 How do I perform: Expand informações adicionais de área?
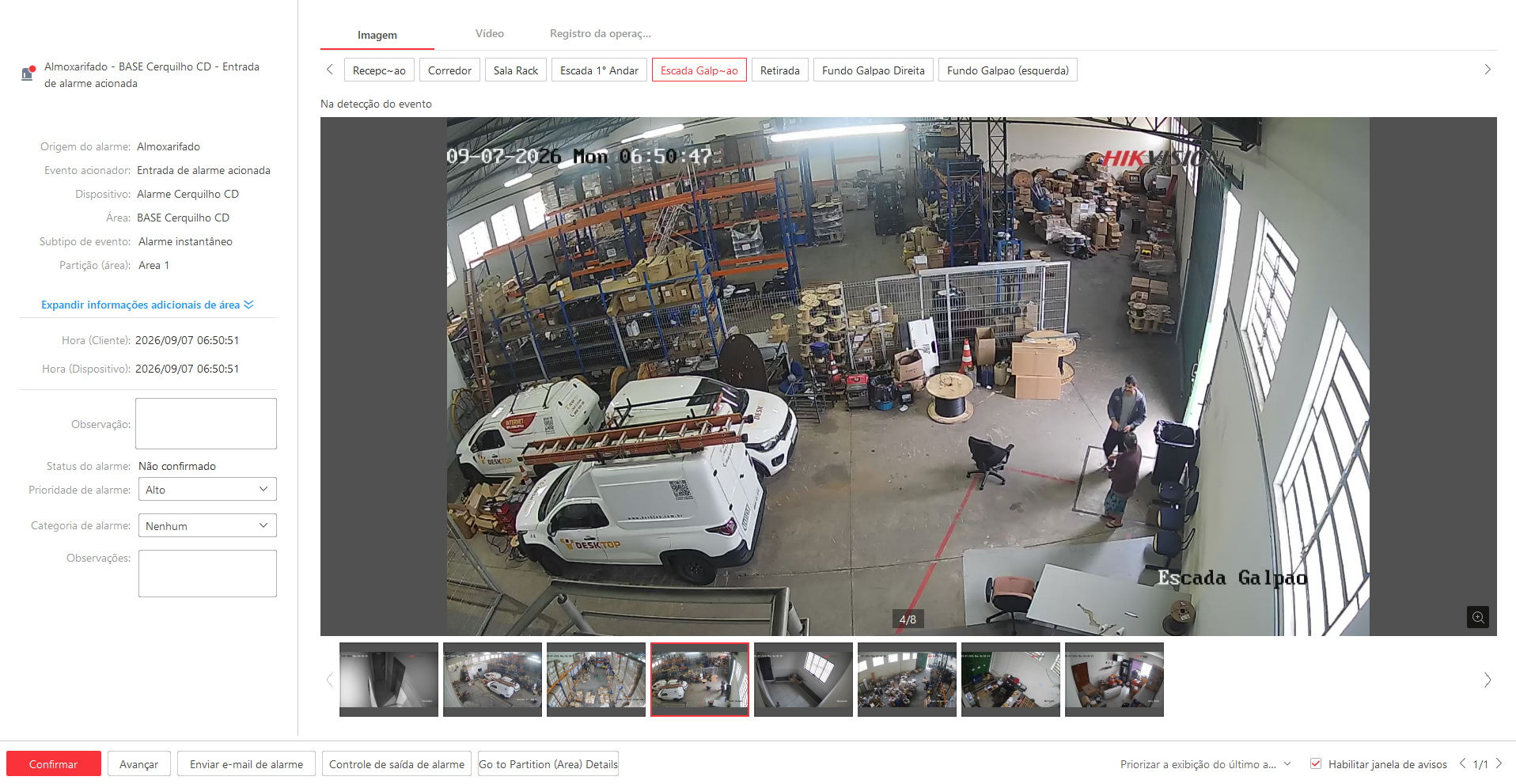pos(147,305)
